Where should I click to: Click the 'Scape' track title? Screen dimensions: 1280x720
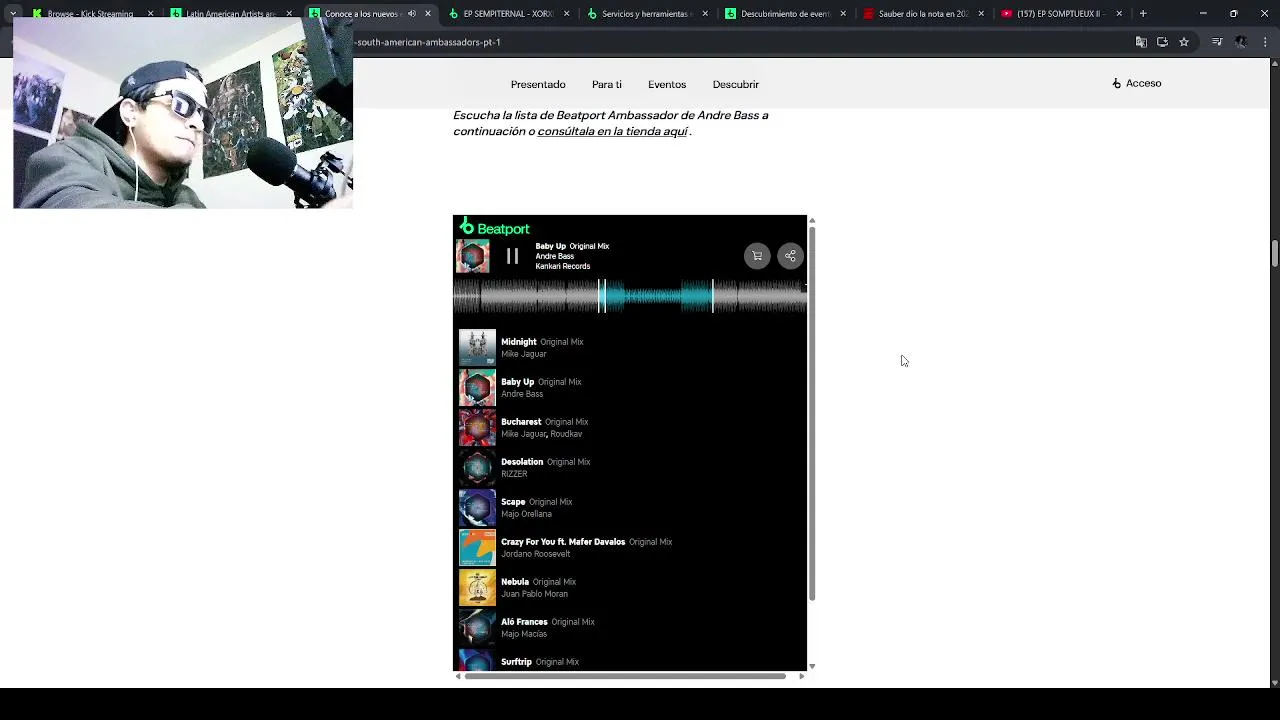click(513, 502)
